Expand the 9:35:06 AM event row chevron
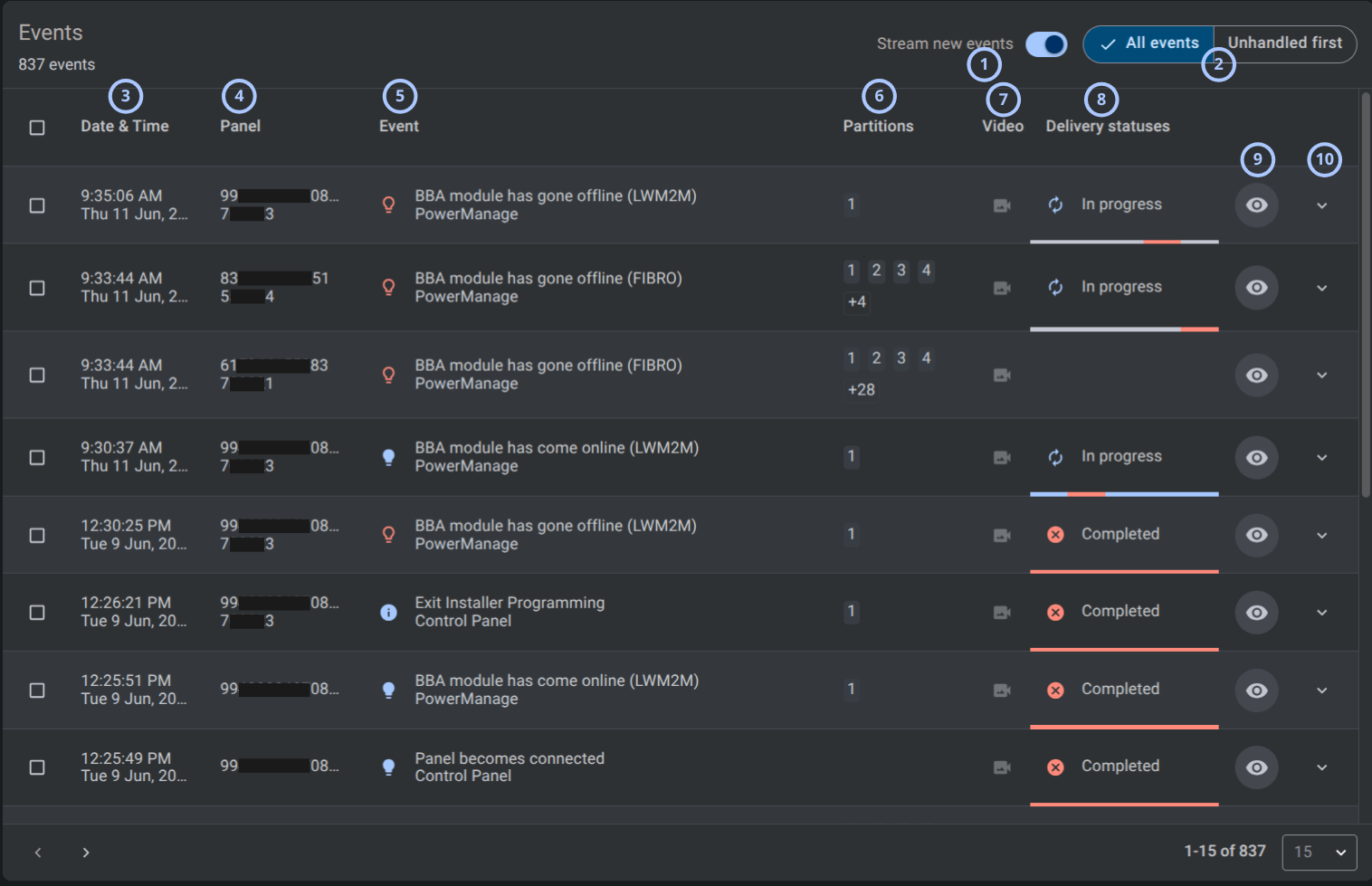The height and width of the screenshot is (886, 1372). (x=1322, y=205)
